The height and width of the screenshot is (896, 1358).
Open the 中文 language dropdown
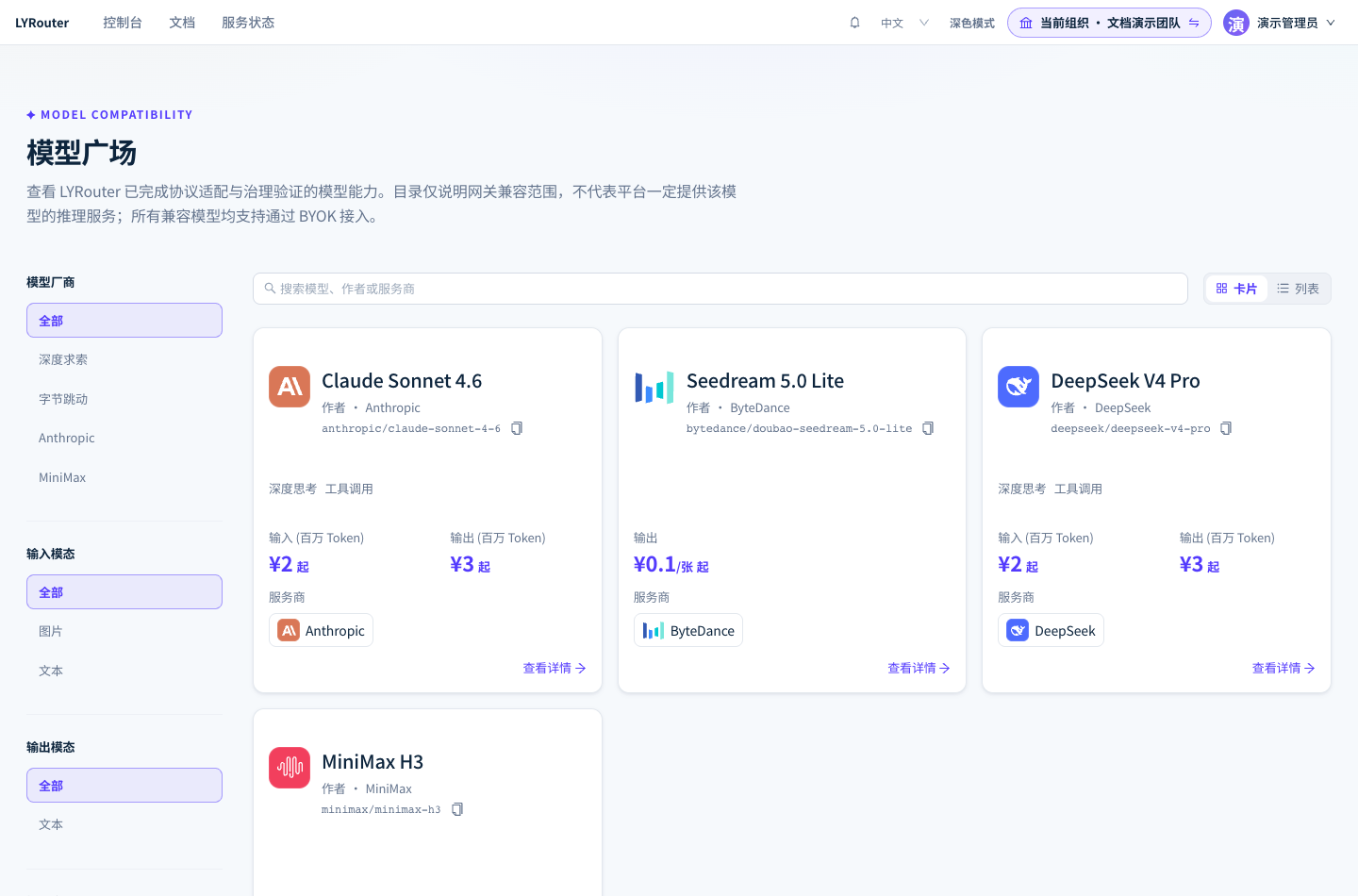[x=904, y=23]
